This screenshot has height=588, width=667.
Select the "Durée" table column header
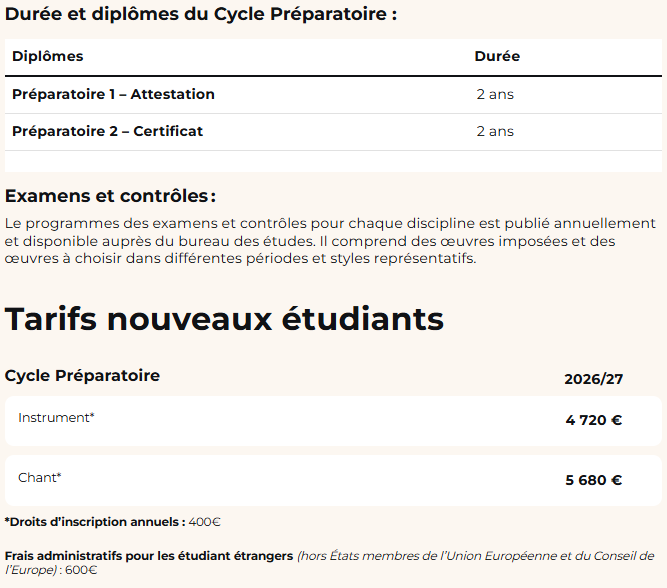point(497,56)
